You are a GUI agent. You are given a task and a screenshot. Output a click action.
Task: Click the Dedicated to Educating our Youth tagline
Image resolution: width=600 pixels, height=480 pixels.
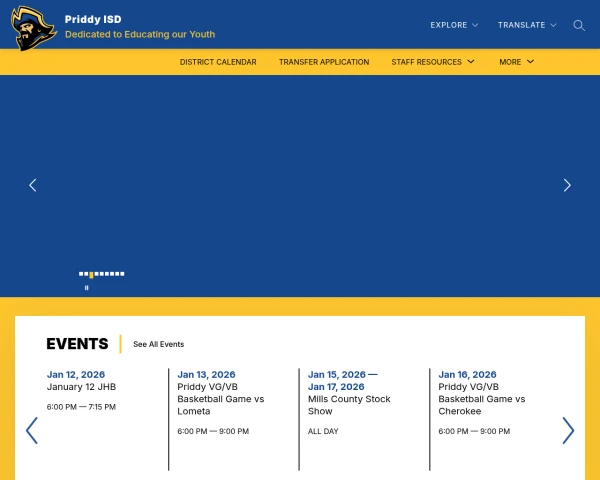point(140,34)
